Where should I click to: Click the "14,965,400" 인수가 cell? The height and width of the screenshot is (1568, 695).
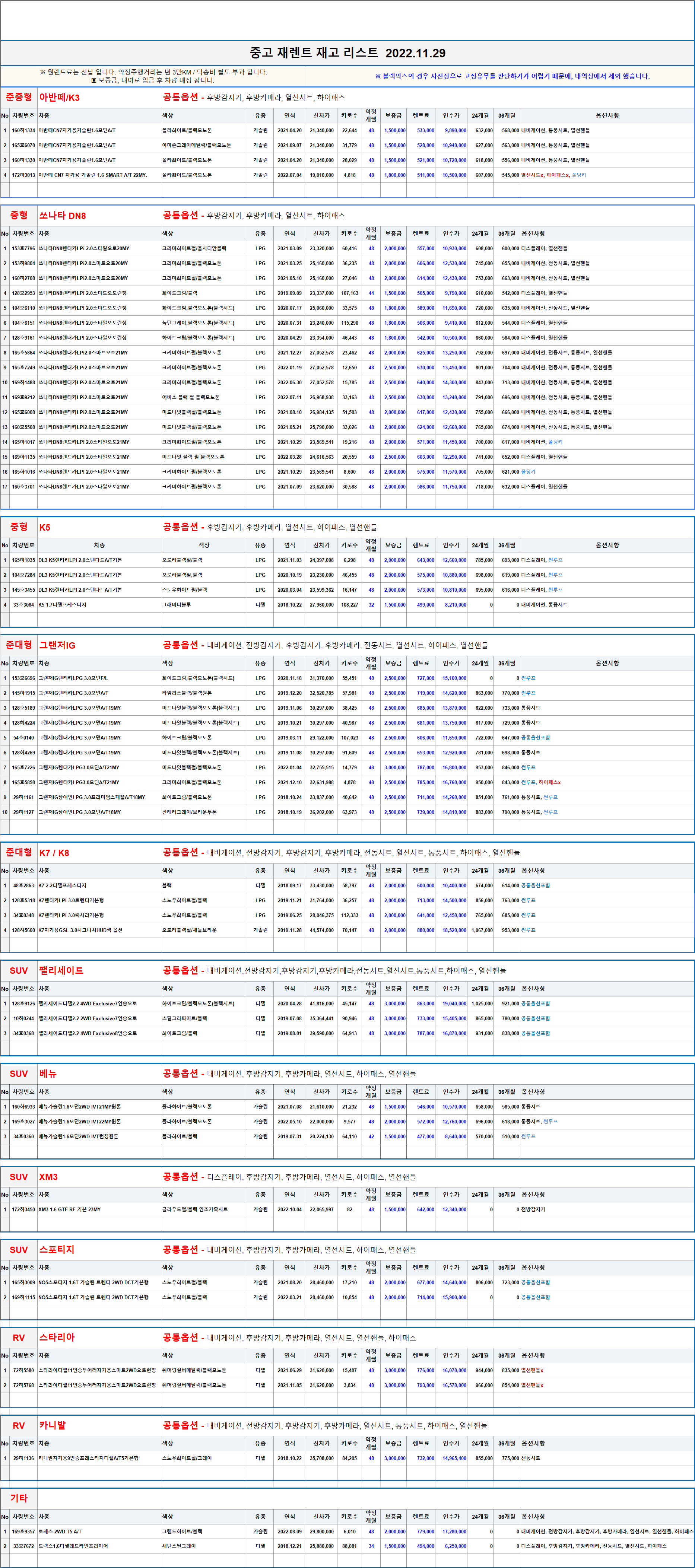click(x=454, y=1459)
